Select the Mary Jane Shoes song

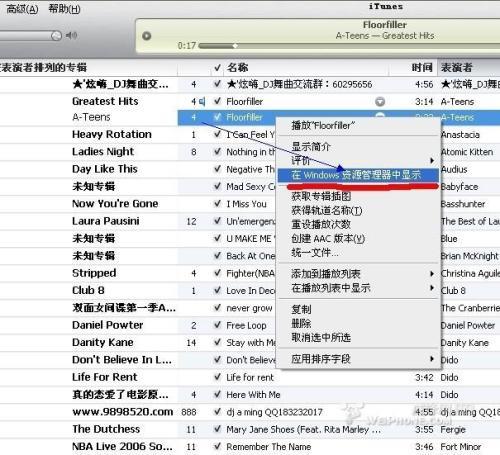pyautogui.click(x=303, y=429)
